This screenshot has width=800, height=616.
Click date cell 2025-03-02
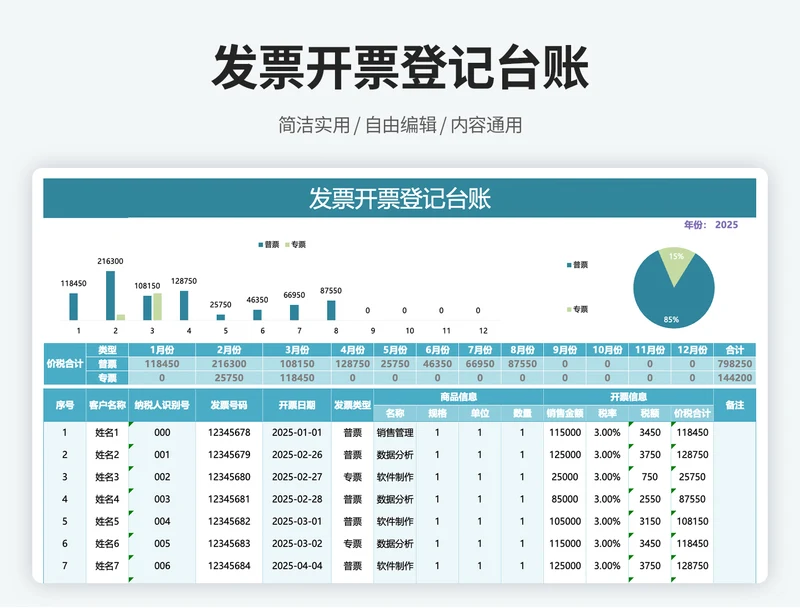click(x=297, y=544)
